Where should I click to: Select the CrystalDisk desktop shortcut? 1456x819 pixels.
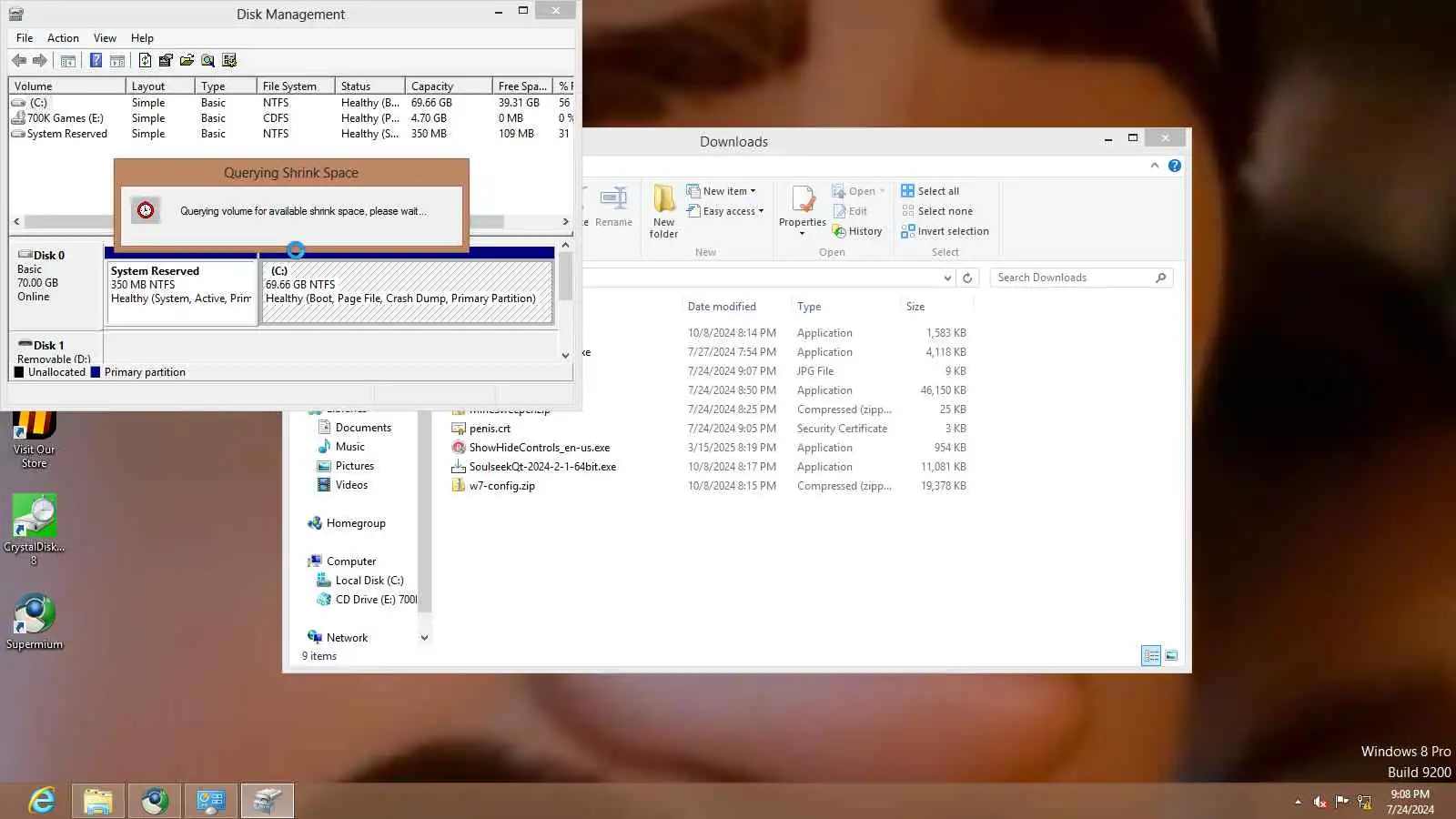(35, 530)
